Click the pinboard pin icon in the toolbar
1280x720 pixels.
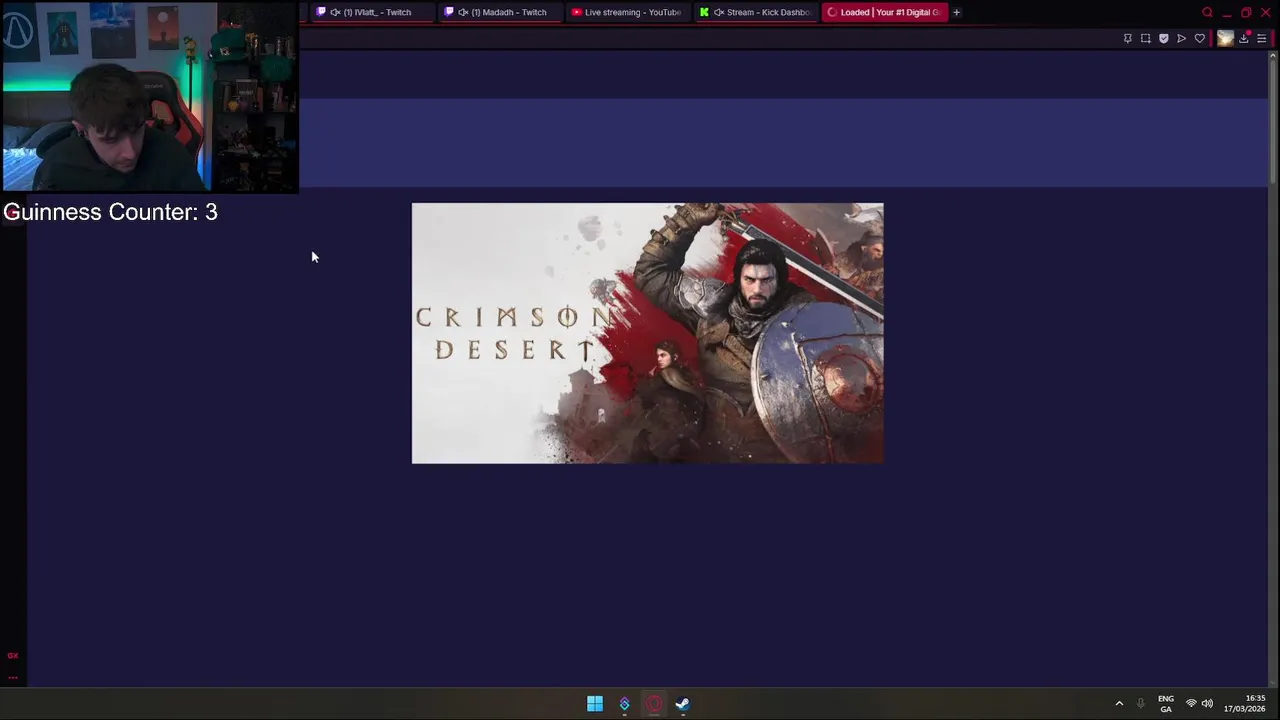point(1127,38)
